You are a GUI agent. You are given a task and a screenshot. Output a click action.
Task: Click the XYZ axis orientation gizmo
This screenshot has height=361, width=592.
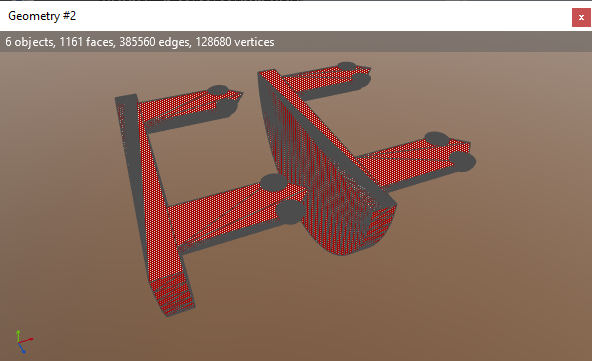point(24,341)
